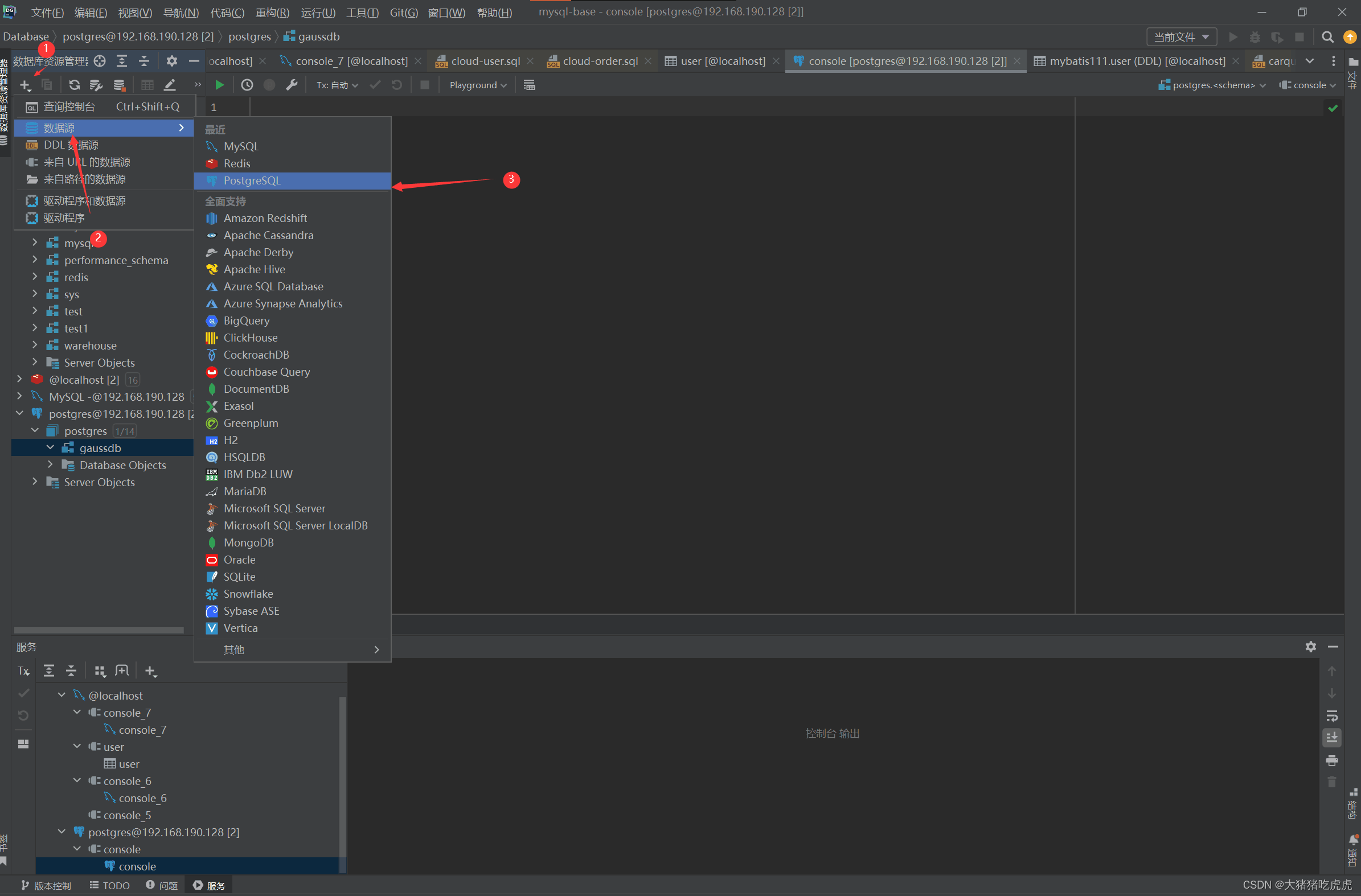This screenshot has width=1361, height=896.
Task: Toggle scroll to end in output panel
Action: click(1331, 738)
